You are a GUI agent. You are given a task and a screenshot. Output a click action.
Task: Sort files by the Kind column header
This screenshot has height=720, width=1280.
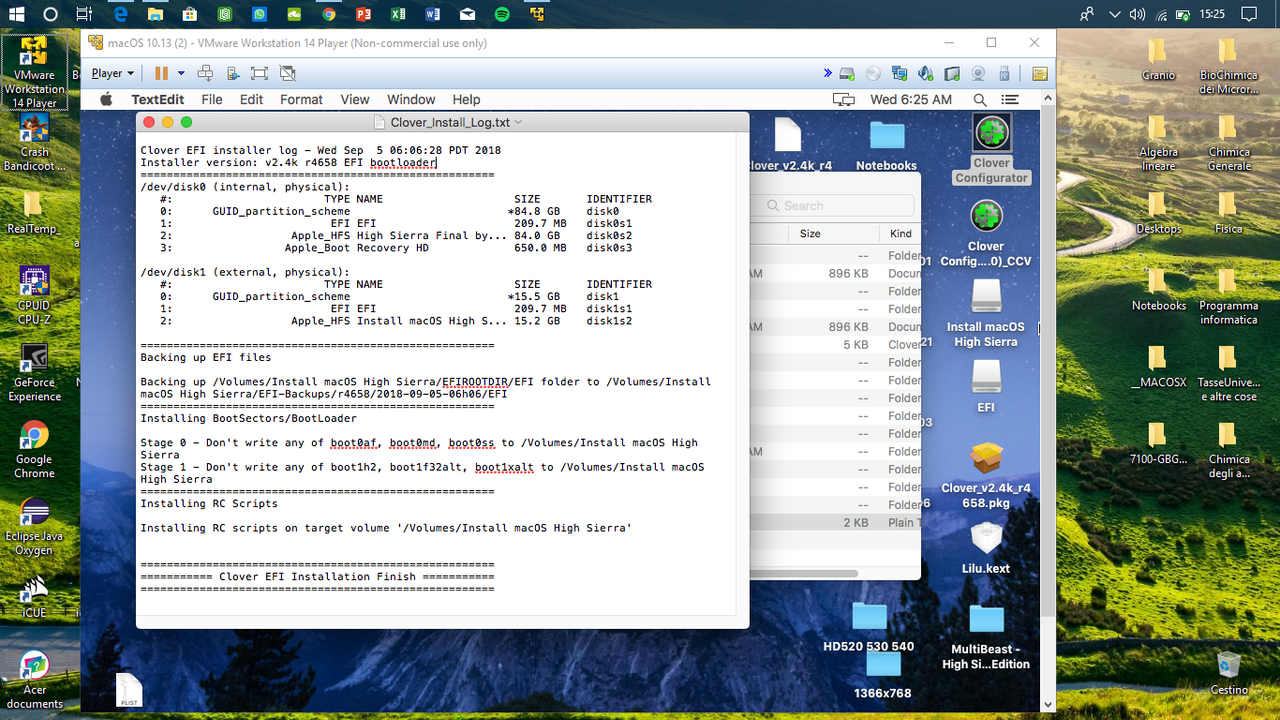(x=900, y=233)
